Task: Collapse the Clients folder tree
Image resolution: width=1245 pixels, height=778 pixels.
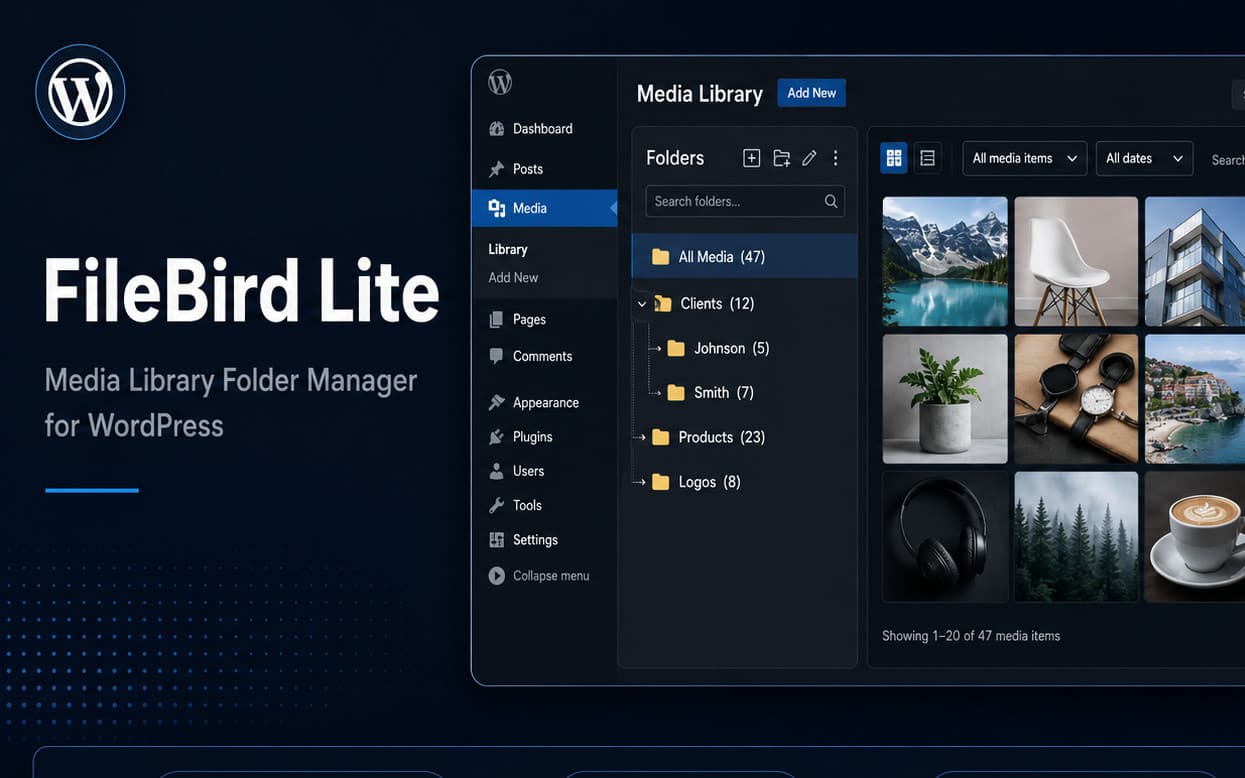Action: point(642,304)
